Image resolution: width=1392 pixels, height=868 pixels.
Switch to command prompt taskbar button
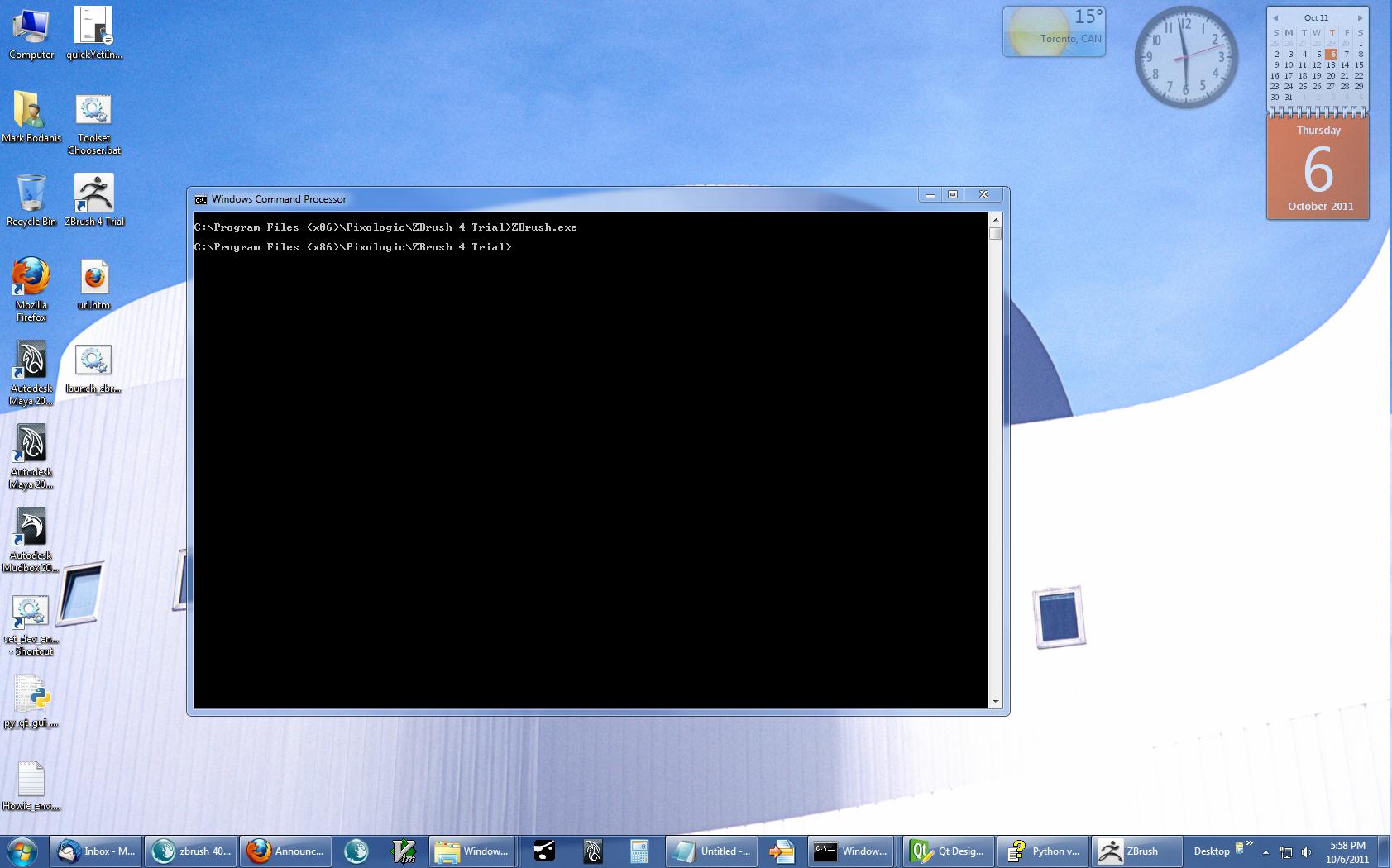click(850, 851)
